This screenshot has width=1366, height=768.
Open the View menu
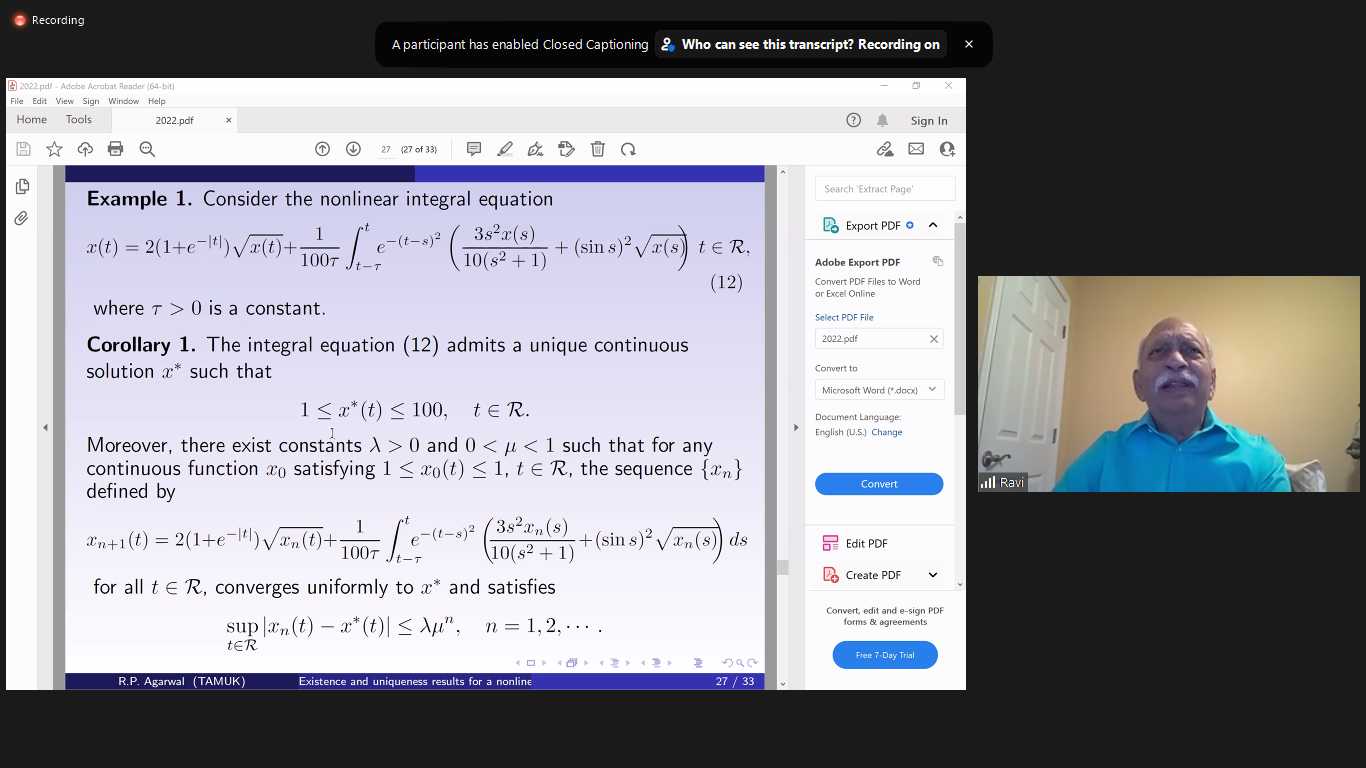64,101
